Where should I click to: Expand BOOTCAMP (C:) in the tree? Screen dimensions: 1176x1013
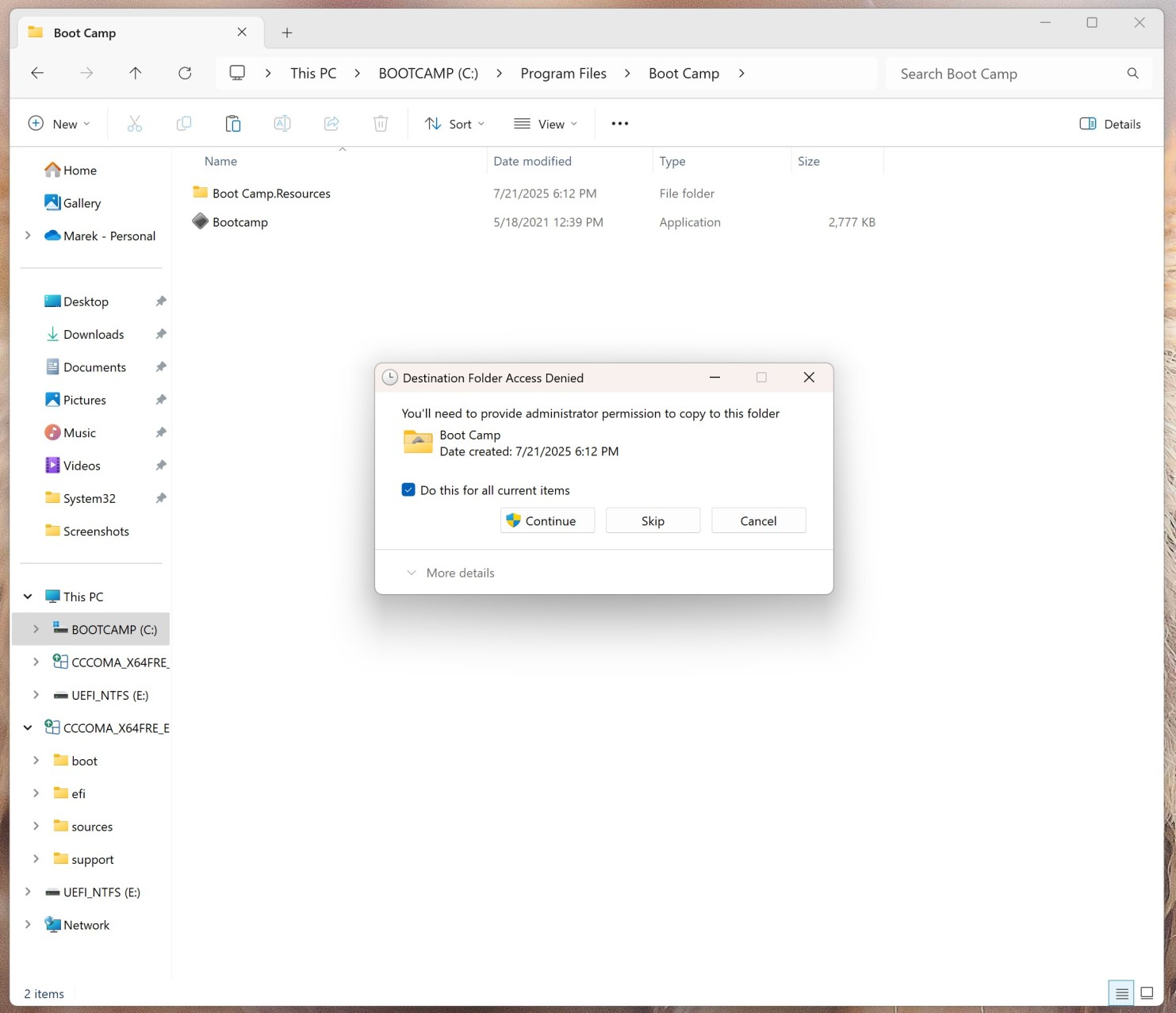[x=36, y=629]
